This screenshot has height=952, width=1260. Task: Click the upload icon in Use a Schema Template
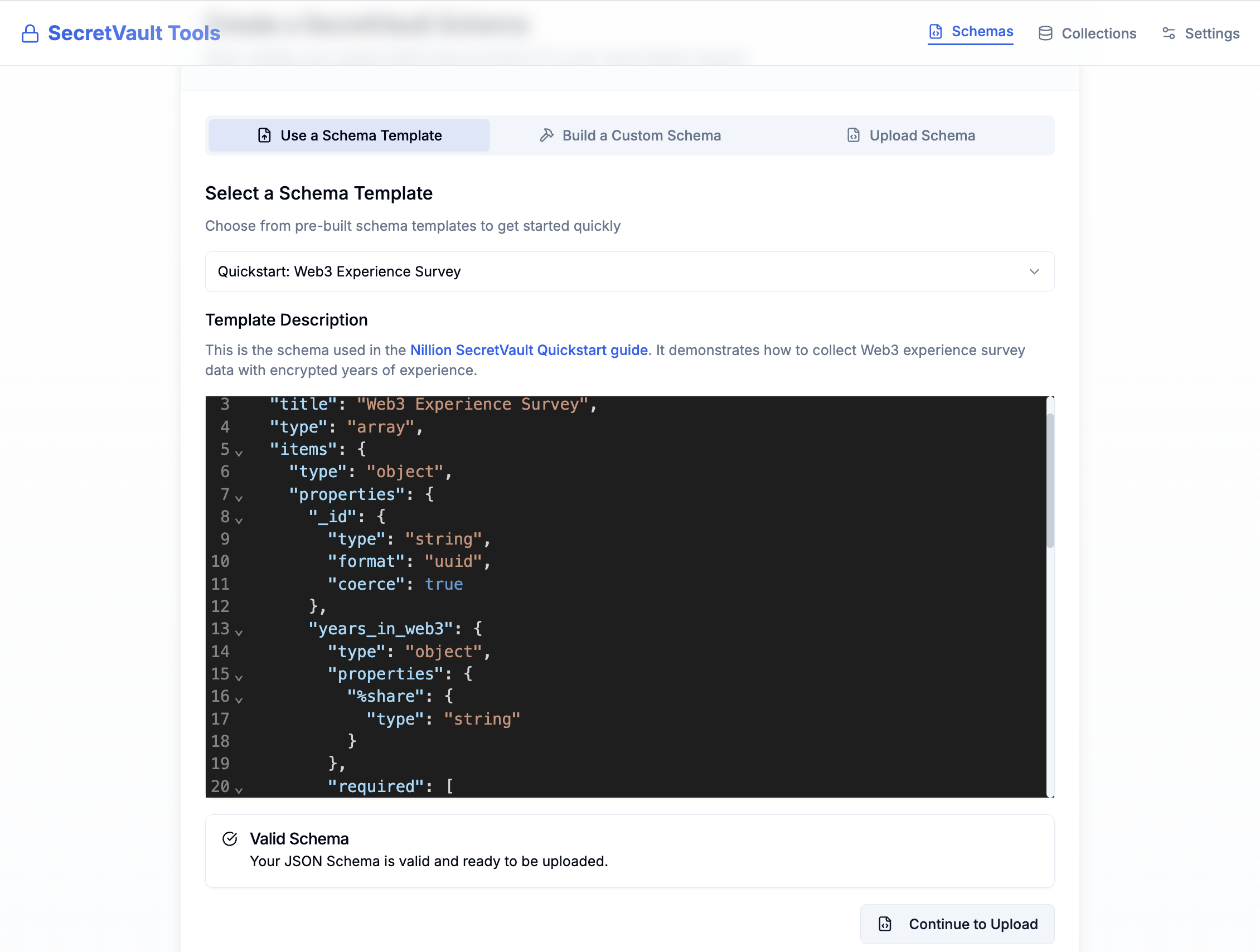(x=264, y=135)
